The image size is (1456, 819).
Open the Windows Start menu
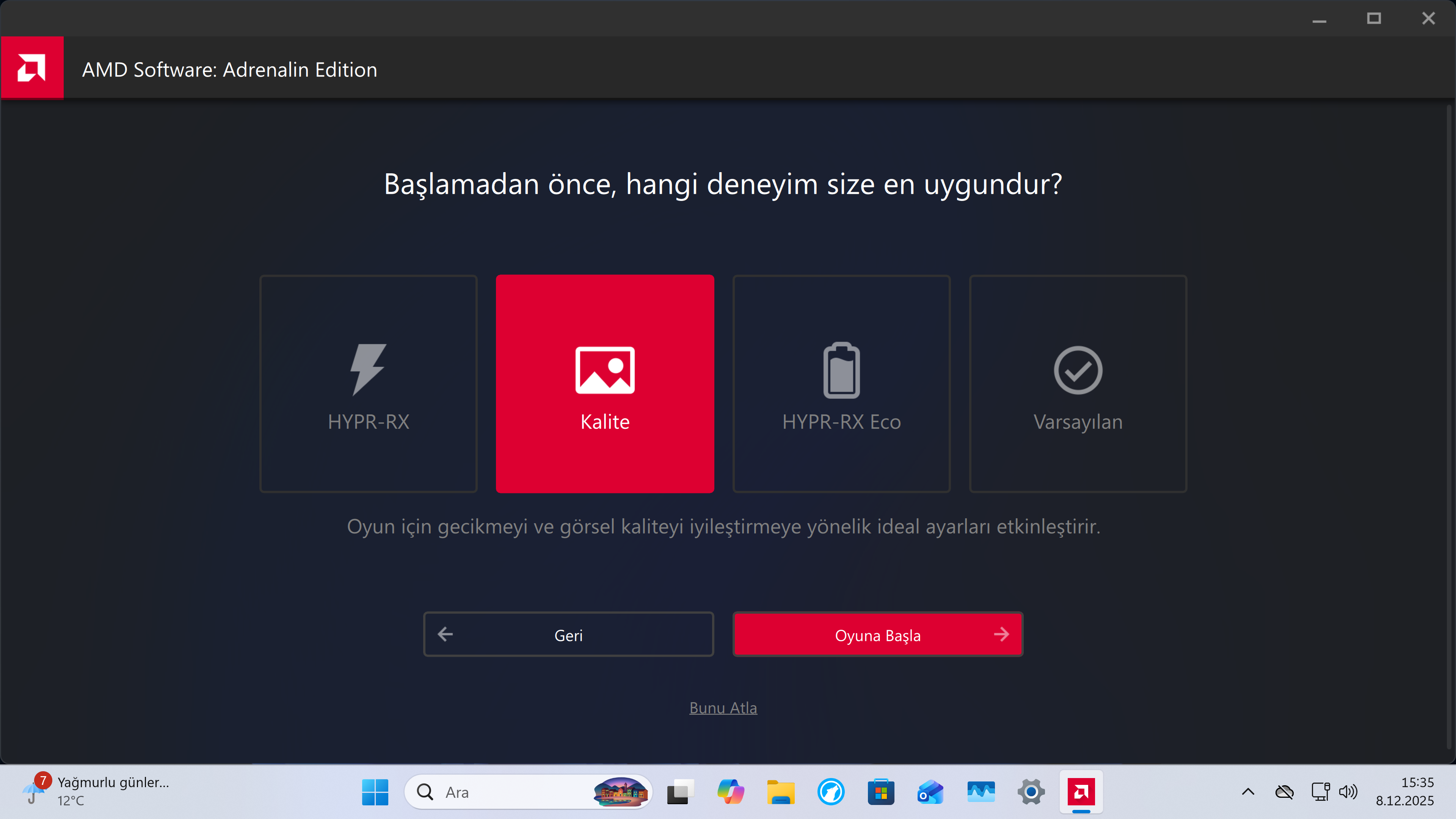tap(375, 792)
